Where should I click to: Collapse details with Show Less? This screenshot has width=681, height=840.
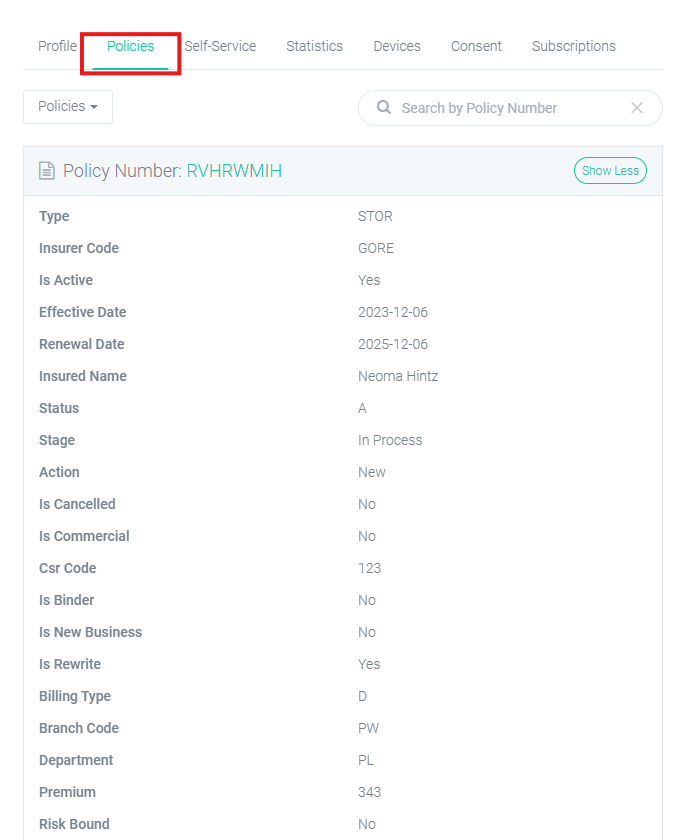click(x=610, y=171)
